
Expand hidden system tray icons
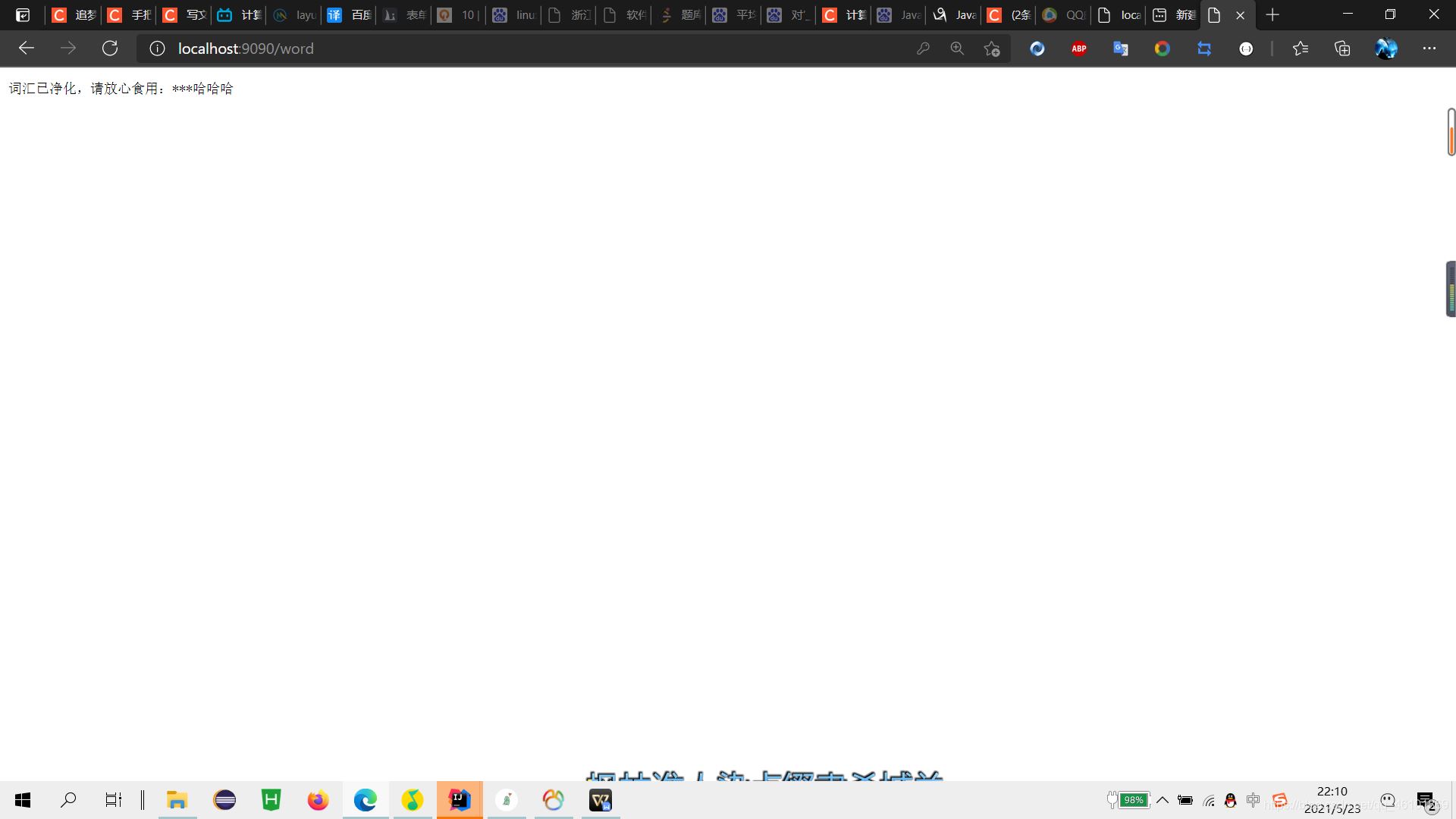[1162, 800]
